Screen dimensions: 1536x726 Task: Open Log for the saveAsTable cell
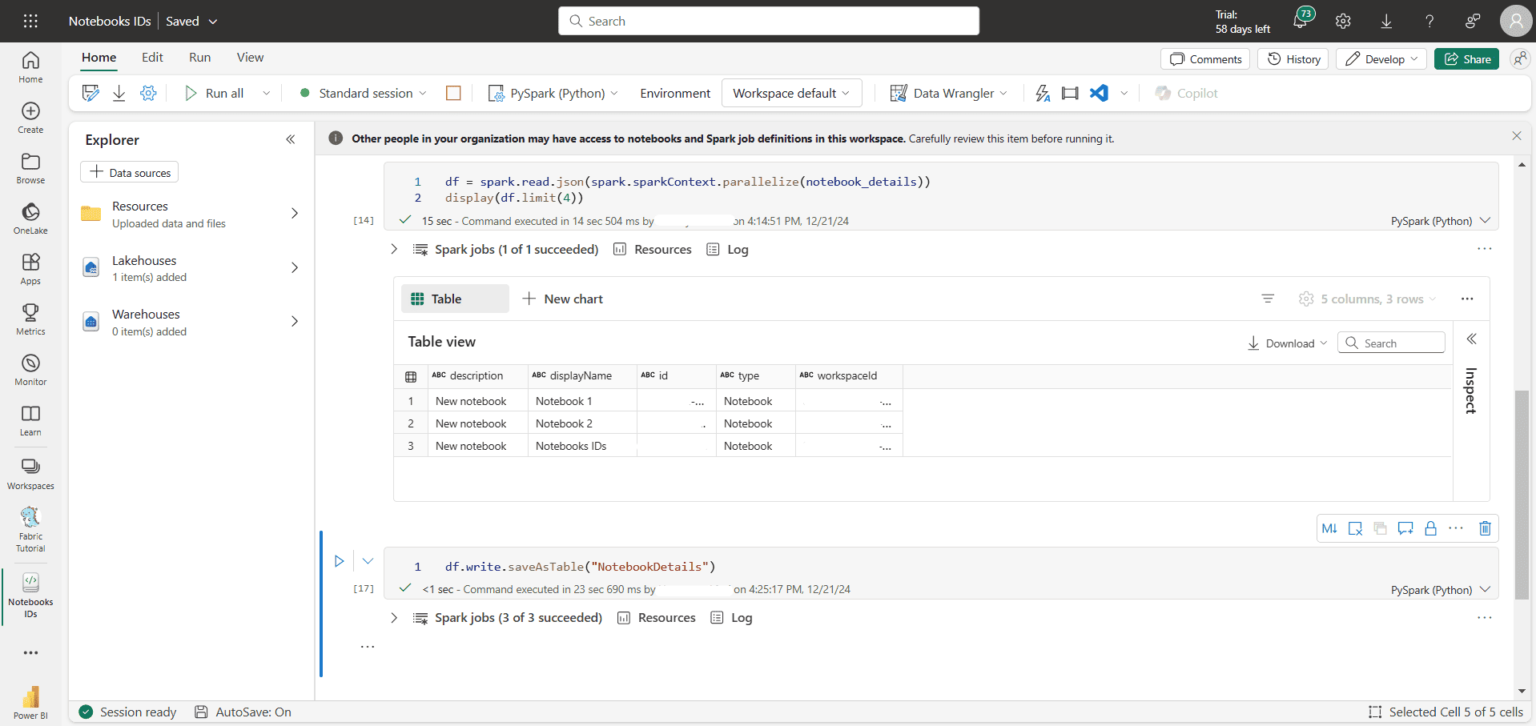click(x=730, y=617)
